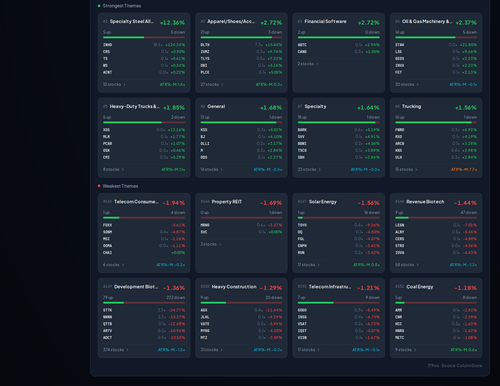
Task: Click the PLCE ticker row in Apparel/Shoes card
Action: [x=241, y=72]
